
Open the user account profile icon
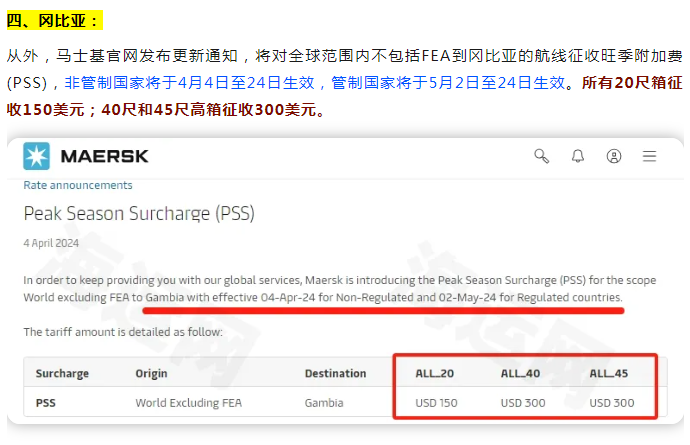click(614, 156)
